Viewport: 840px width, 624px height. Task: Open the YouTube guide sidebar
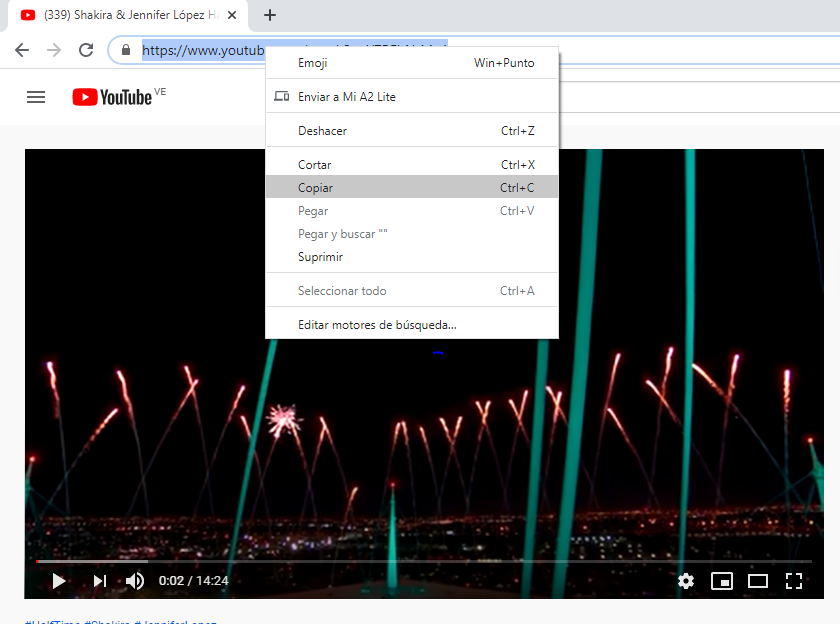(x=36, y=97)
